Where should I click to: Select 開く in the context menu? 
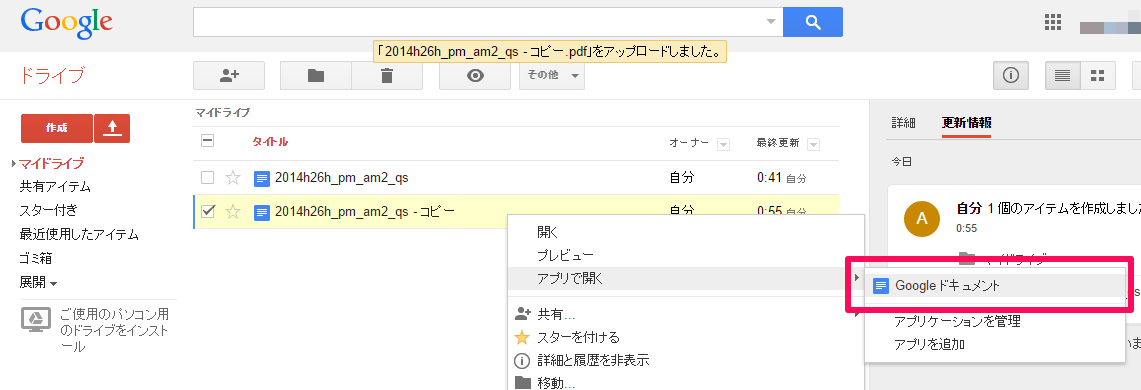(x=548, y=232)
